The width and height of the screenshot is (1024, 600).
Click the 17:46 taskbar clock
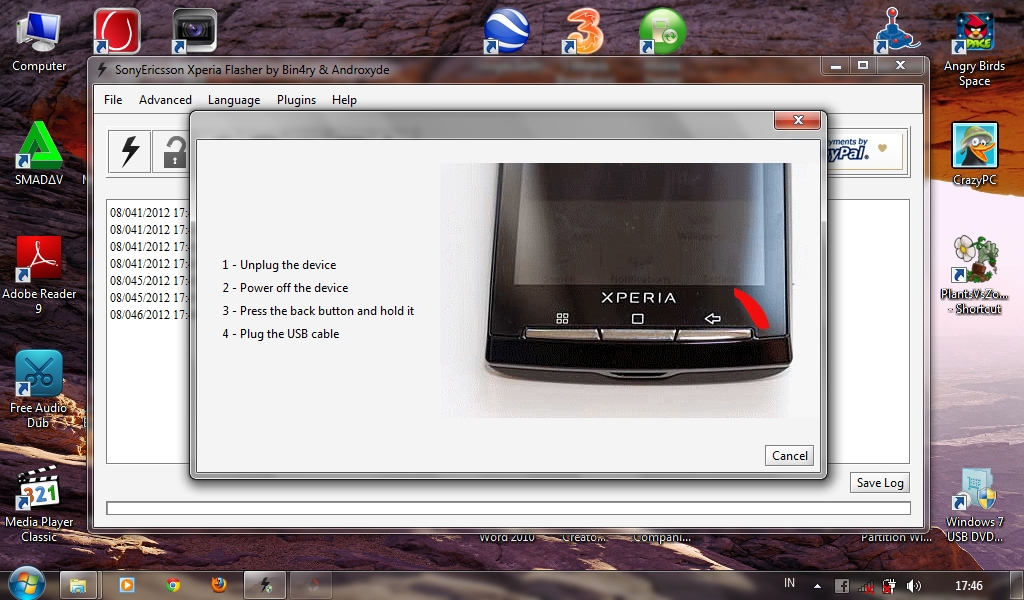[968, 586]
